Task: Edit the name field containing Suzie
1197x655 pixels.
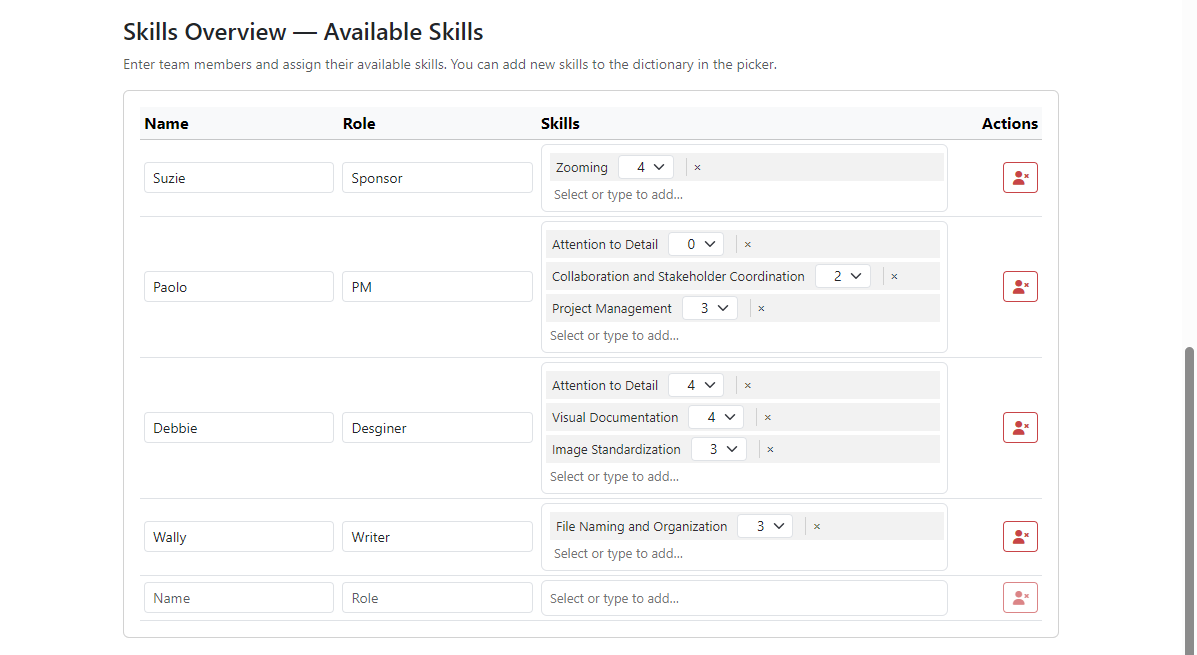Action: pos(239,178)
